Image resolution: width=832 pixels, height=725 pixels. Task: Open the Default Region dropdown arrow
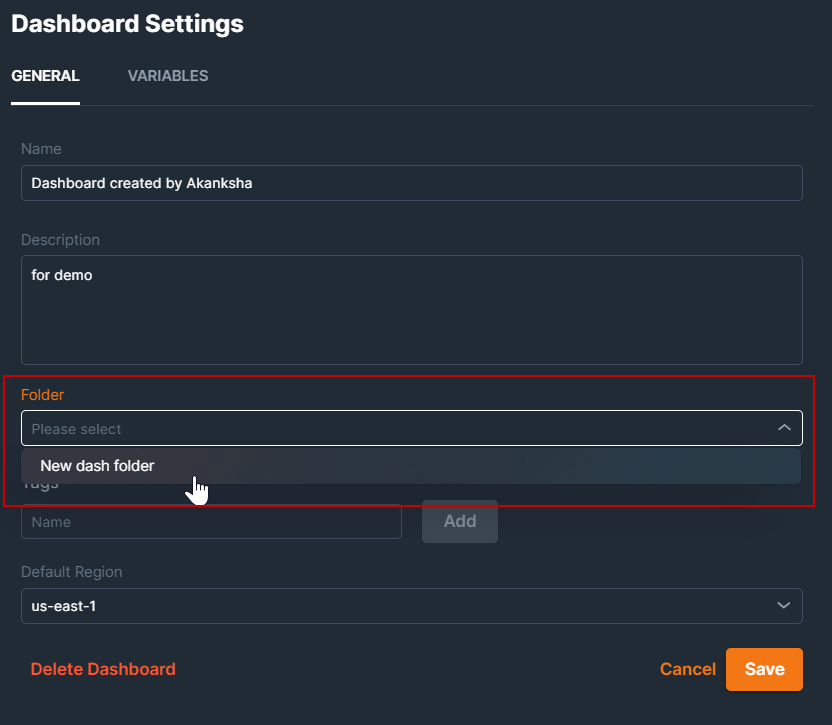point(784,605)
